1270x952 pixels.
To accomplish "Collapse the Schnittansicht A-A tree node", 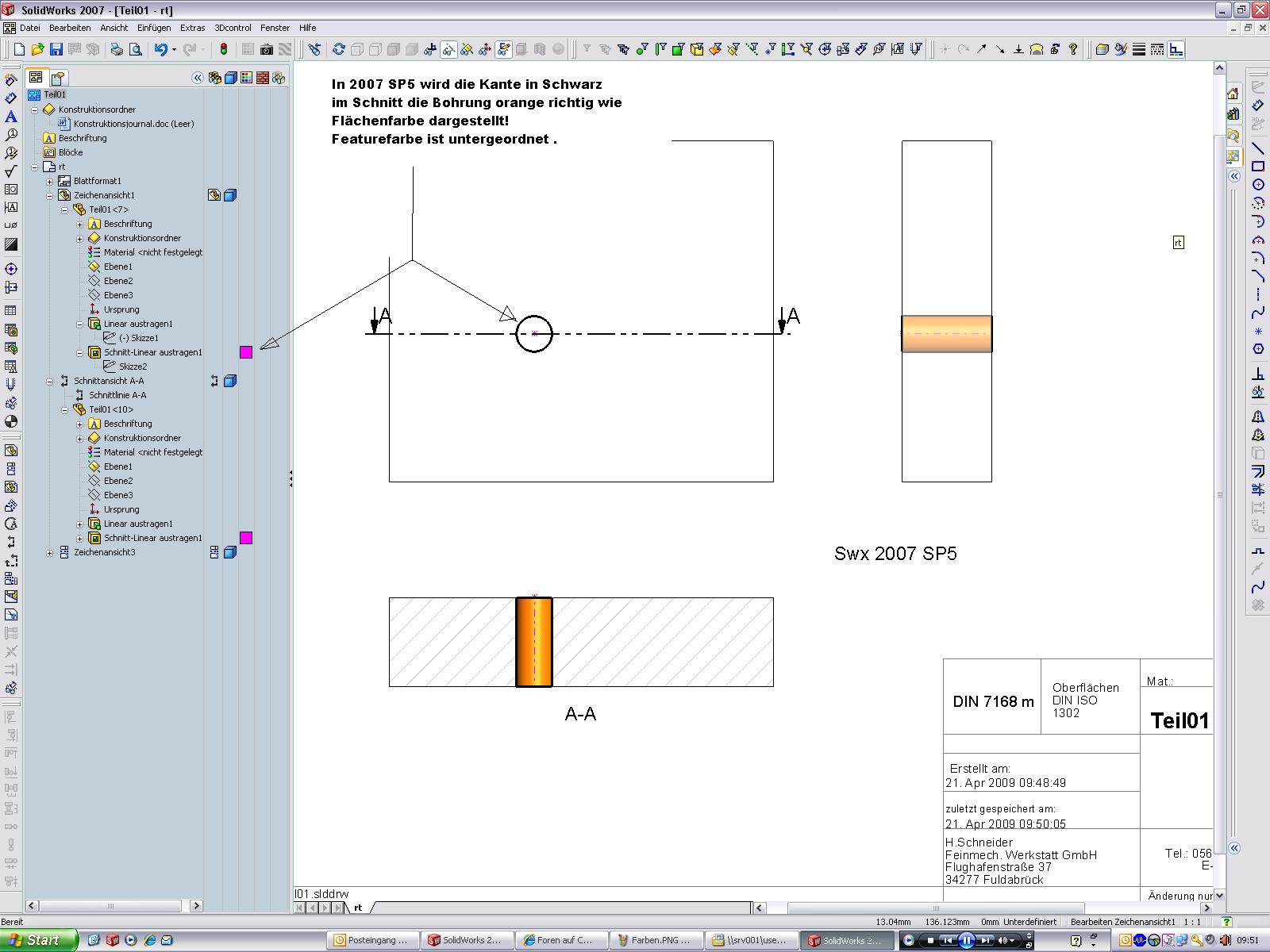I will click(49, 381).
